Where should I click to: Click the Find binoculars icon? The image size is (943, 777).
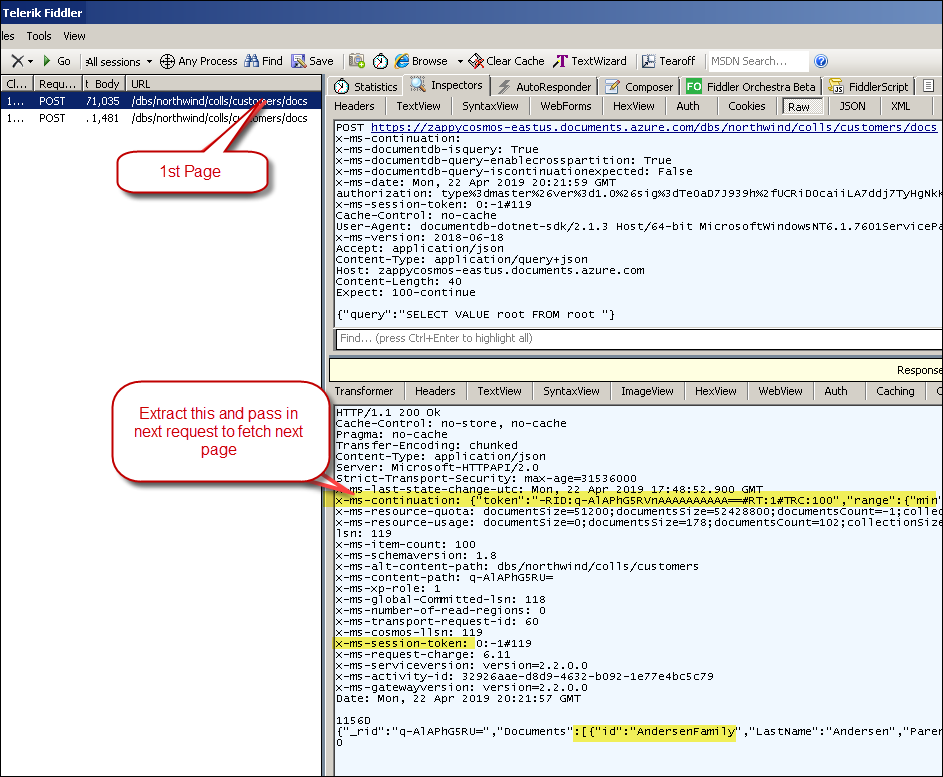[251, 61]
